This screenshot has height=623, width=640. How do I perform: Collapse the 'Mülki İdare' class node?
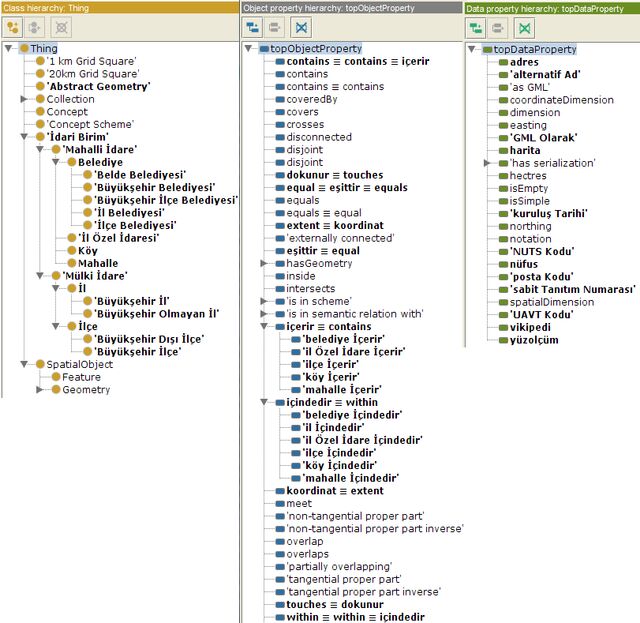click(x=40, y=276)
